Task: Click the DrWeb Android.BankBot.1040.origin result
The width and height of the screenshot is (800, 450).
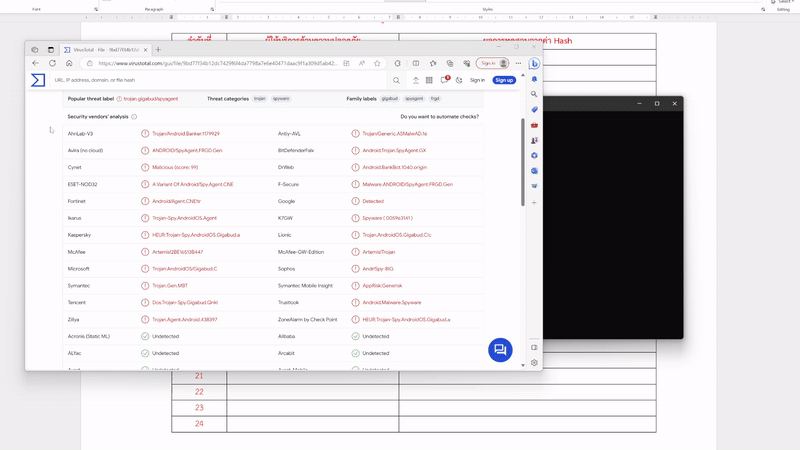Action: 394,167
